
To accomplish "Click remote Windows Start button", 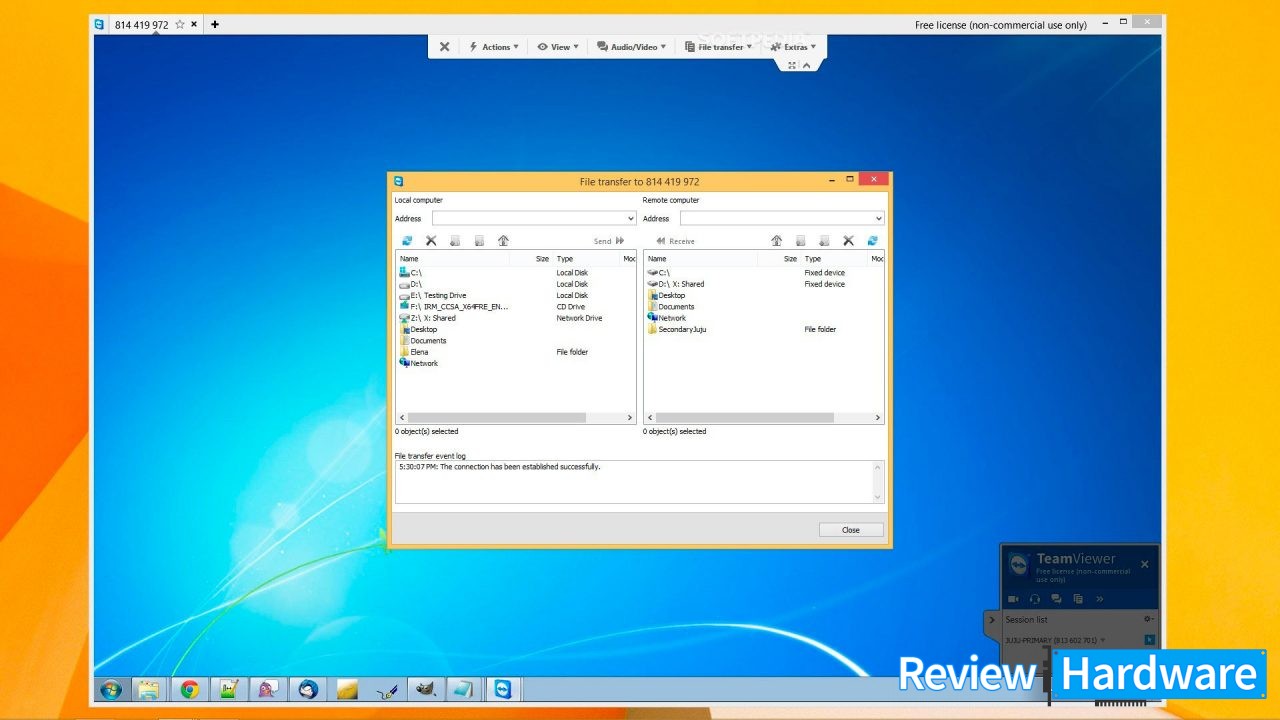I will (111, 689).
